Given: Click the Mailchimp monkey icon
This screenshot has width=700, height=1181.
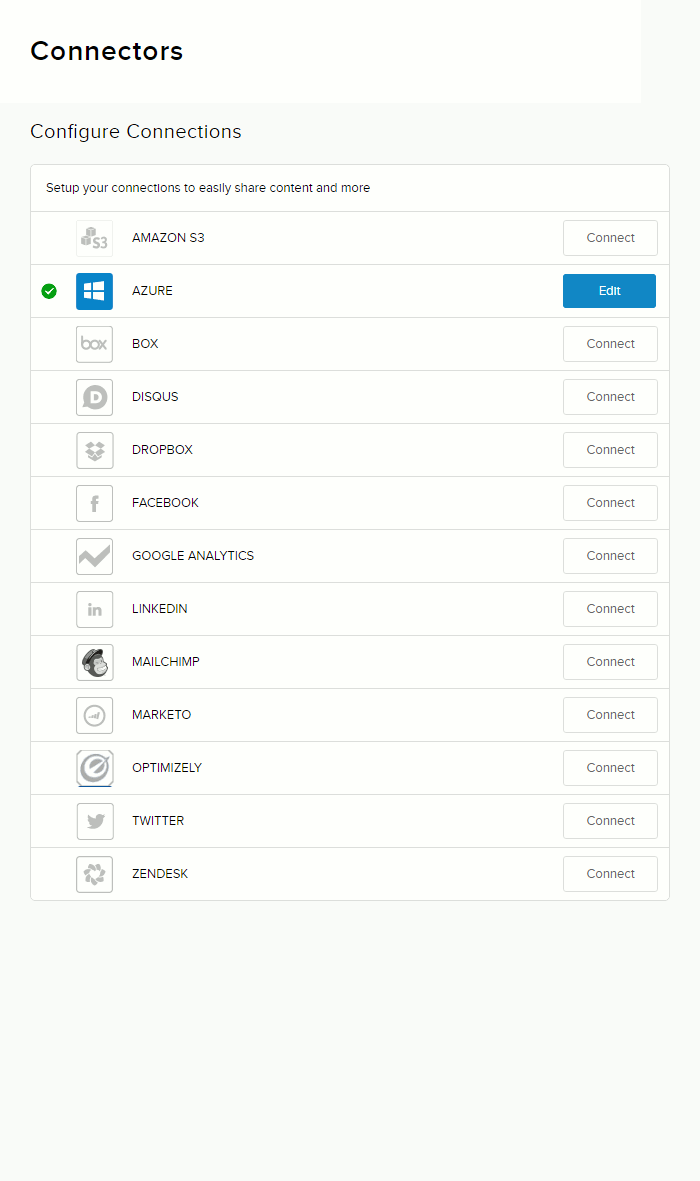Looking at the screenshot, I should click(x=94, y=662).
